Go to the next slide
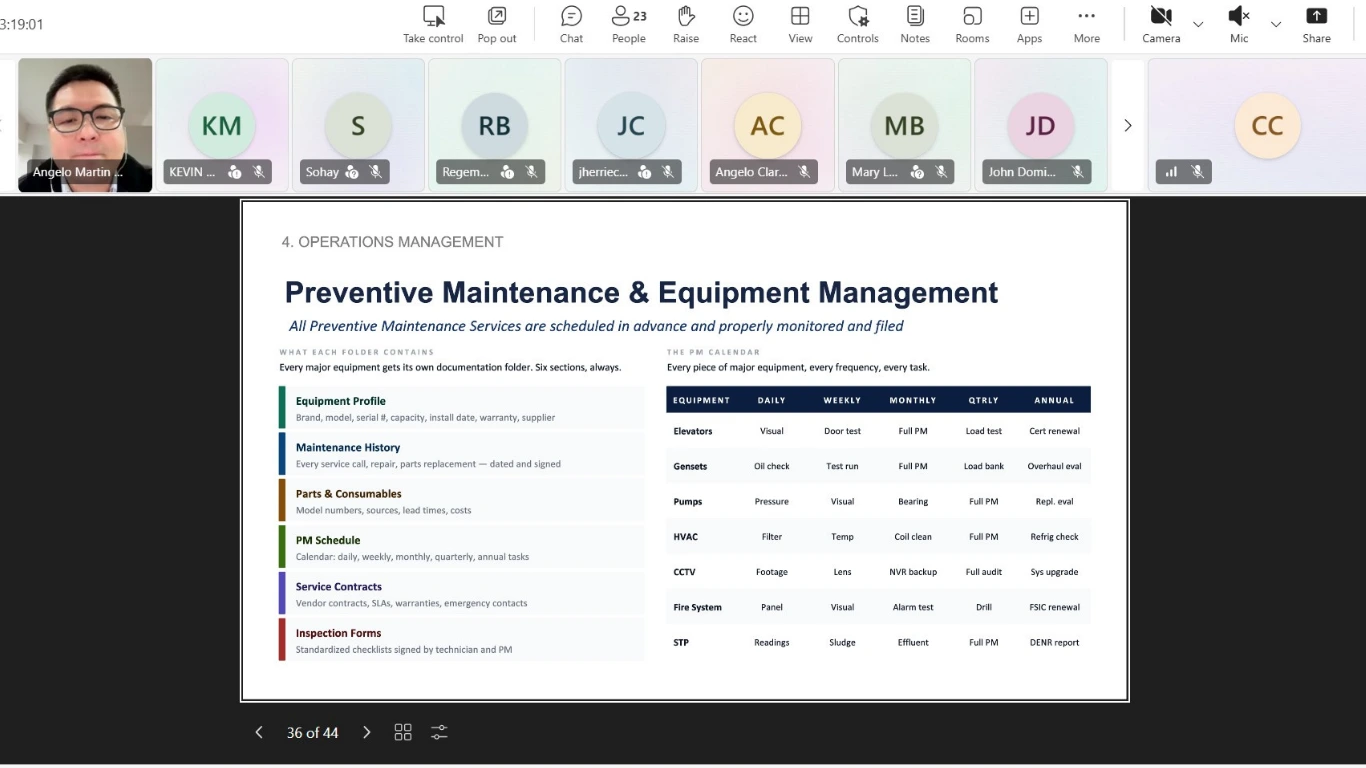This screenshot has height=768, width=1366. (367, 732)
